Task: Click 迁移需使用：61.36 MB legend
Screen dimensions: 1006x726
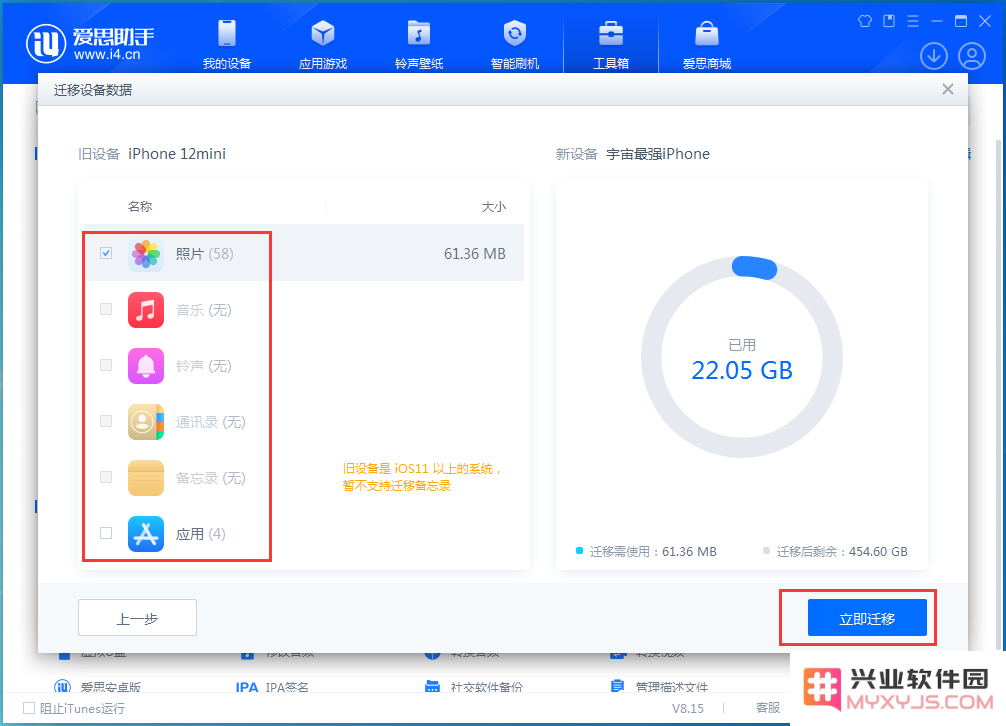Action: point(646,552)
